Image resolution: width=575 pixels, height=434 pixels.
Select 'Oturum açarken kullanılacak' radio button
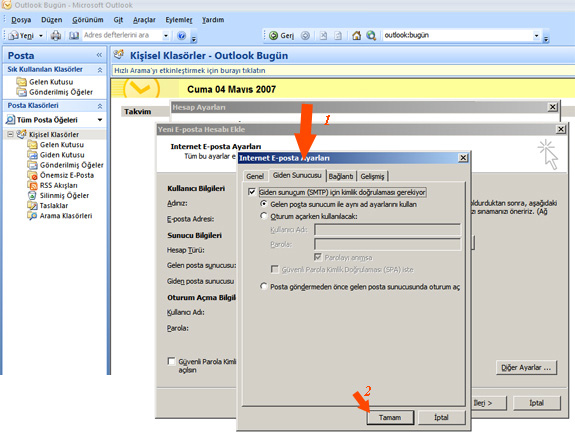[x=263, y=216]
